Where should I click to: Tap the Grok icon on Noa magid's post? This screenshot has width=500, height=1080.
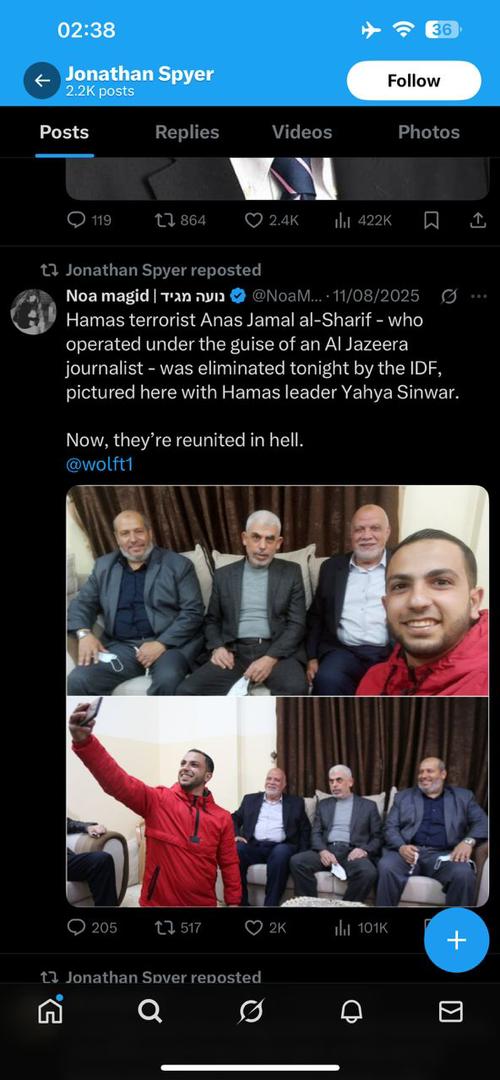(x=448, y=296)
